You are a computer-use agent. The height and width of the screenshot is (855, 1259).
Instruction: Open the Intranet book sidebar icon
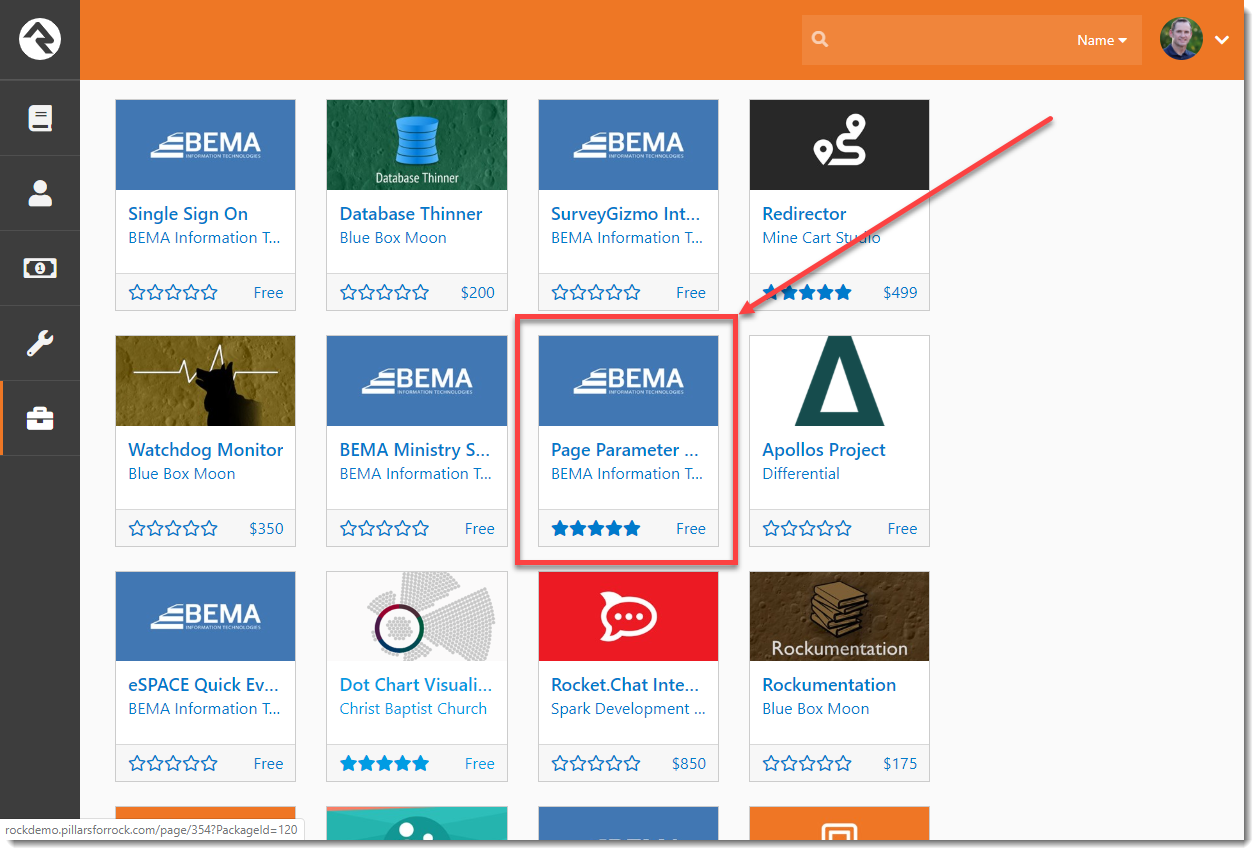pos(40,118)
